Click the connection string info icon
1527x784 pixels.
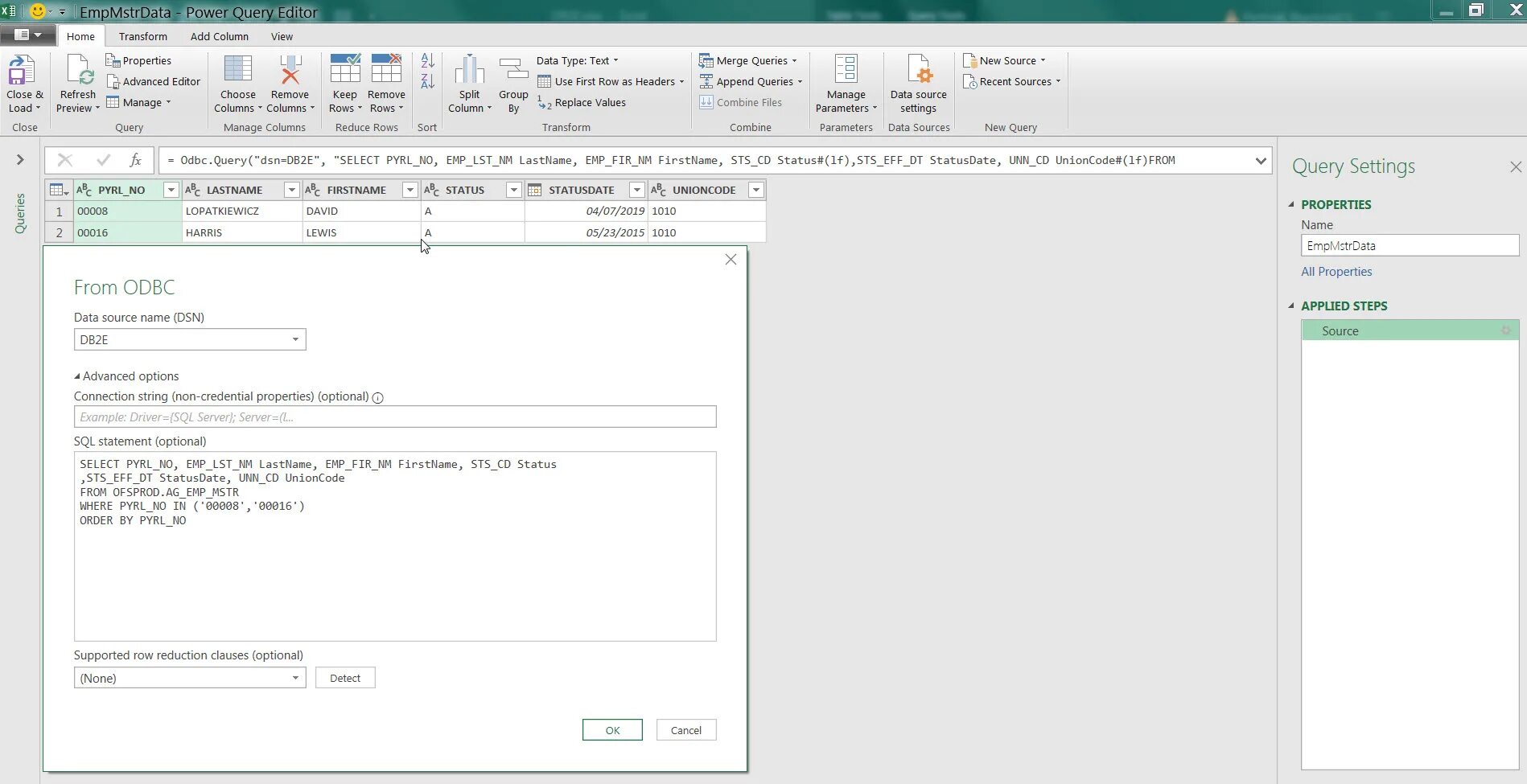pos(378,397)
